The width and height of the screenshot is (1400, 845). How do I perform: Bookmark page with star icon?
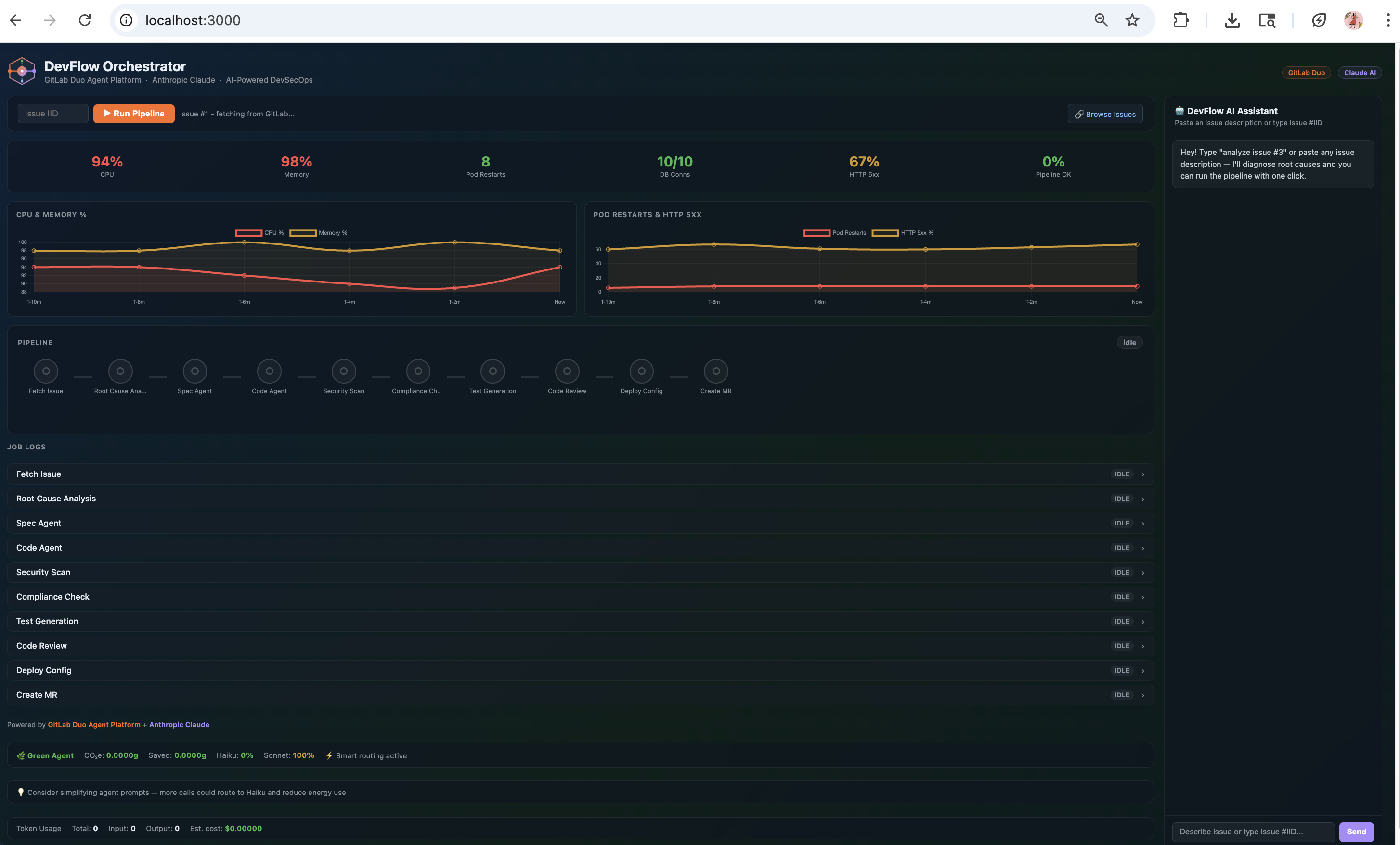click(x=1132, y=20)
